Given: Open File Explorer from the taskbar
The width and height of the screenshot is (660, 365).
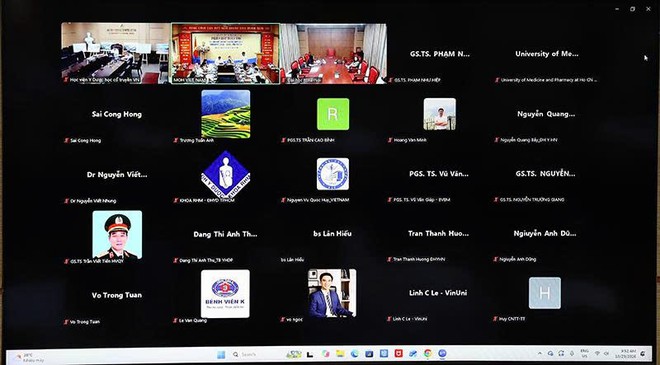Looking at the screenshot, I should click(340, 354).
